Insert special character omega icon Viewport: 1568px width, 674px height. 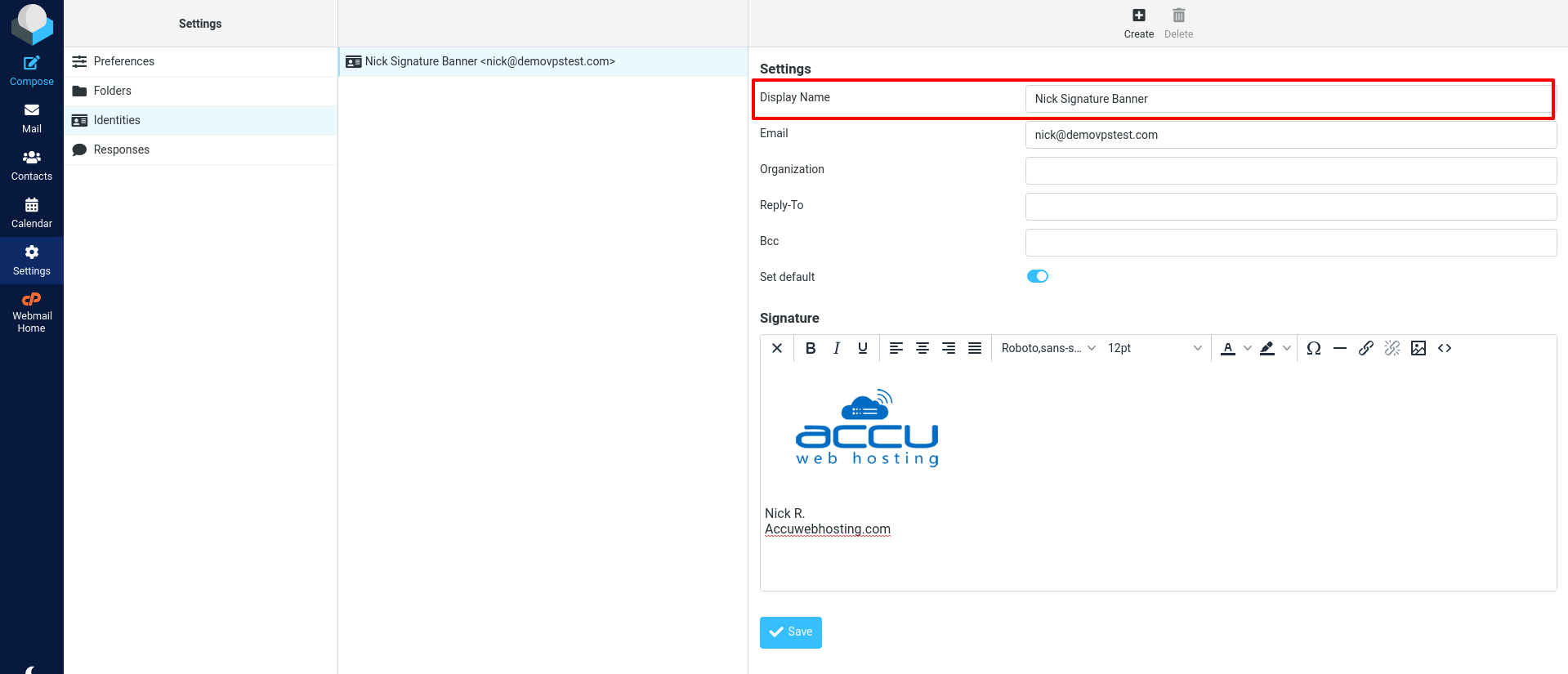pyautogui.click(x=1314, y=348)
